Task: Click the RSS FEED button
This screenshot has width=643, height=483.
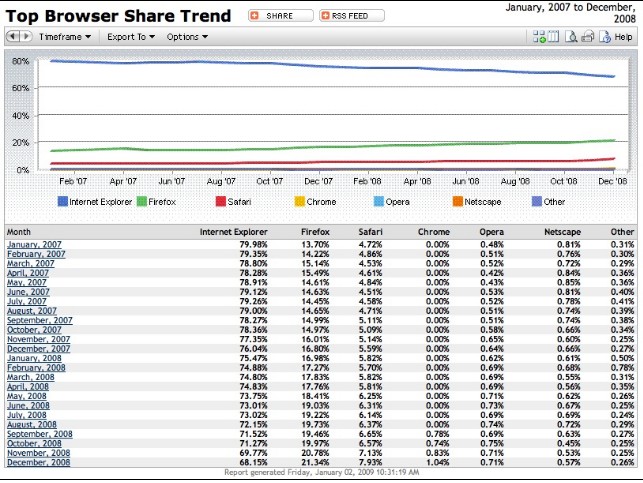Action: point(351,16)
